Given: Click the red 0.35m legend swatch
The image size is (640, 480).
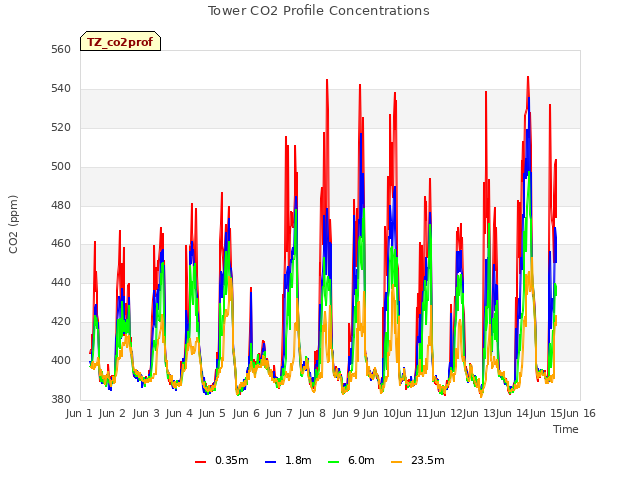Looking at the screenshot, I should coord(200,461).
